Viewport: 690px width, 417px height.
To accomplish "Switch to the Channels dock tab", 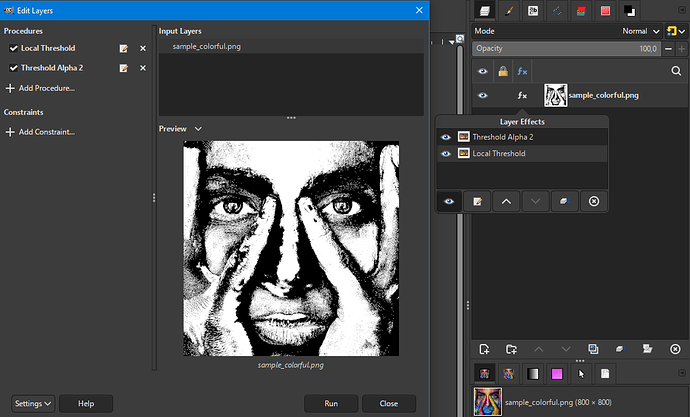I will click(x=581, y=11).
